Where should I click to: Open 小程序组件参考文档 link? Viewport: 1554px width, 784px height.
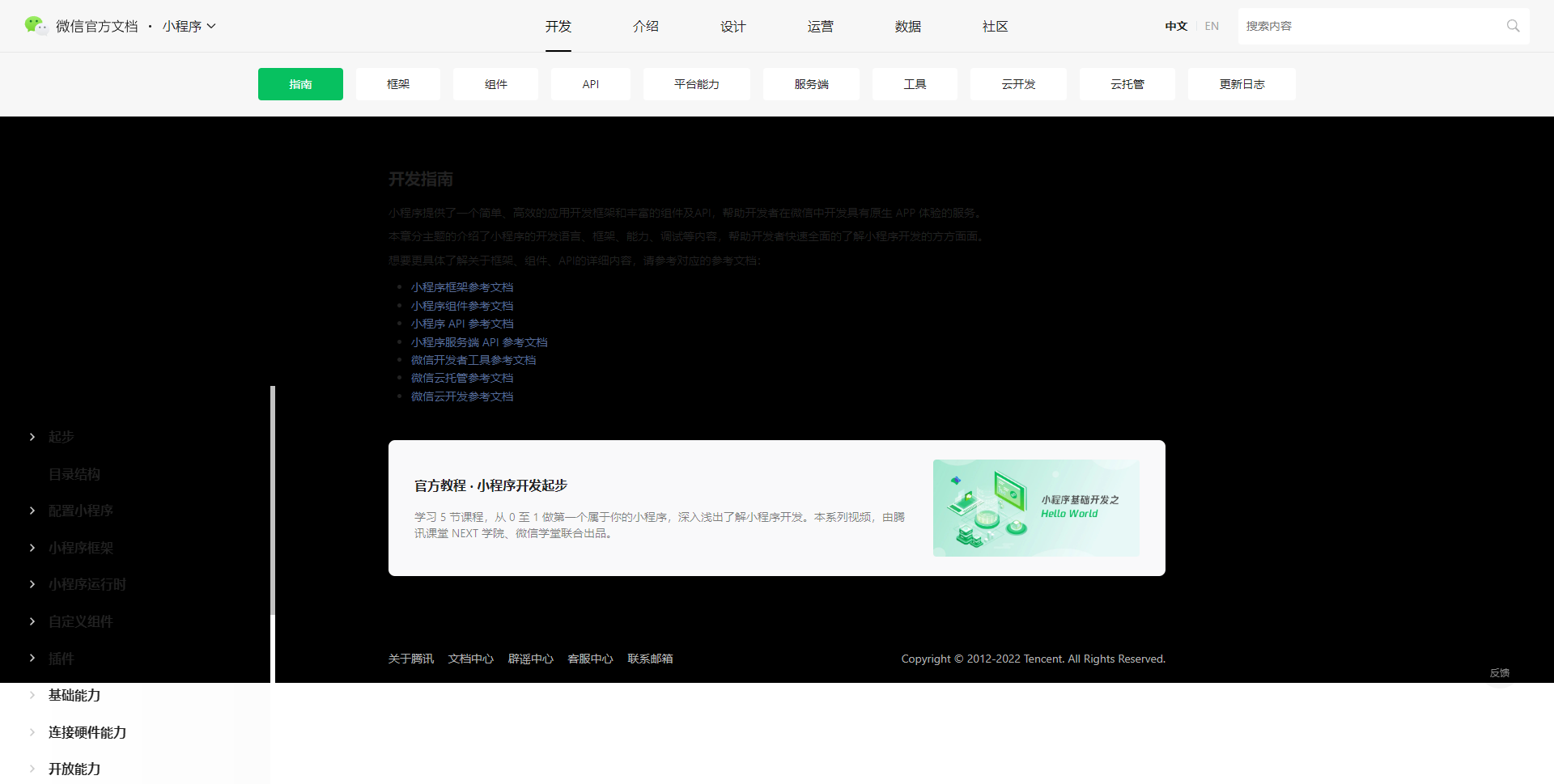[x=462, y=306]
